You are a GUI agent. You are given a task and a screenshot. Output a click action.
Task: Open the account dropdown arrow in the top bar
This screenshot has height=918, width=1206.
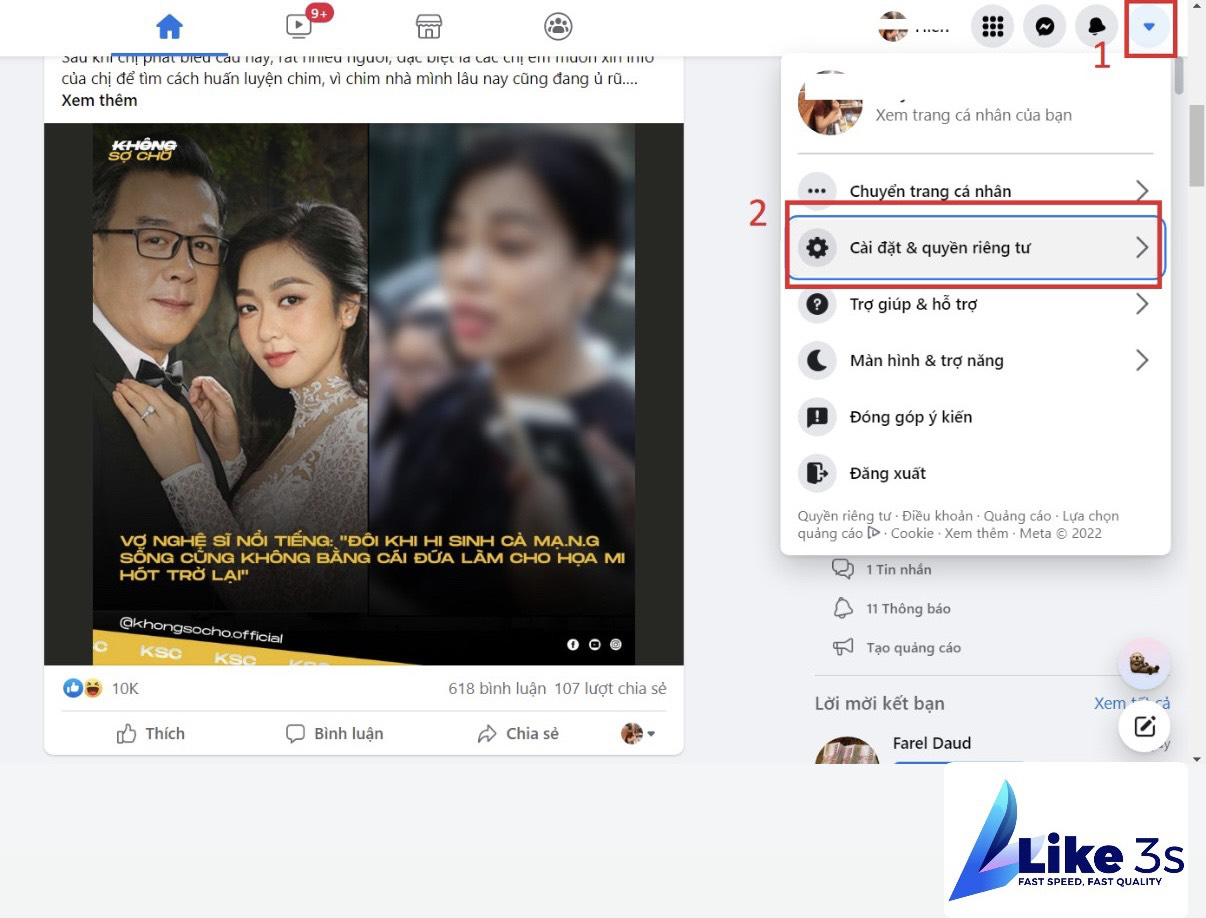coord(1150,27)
